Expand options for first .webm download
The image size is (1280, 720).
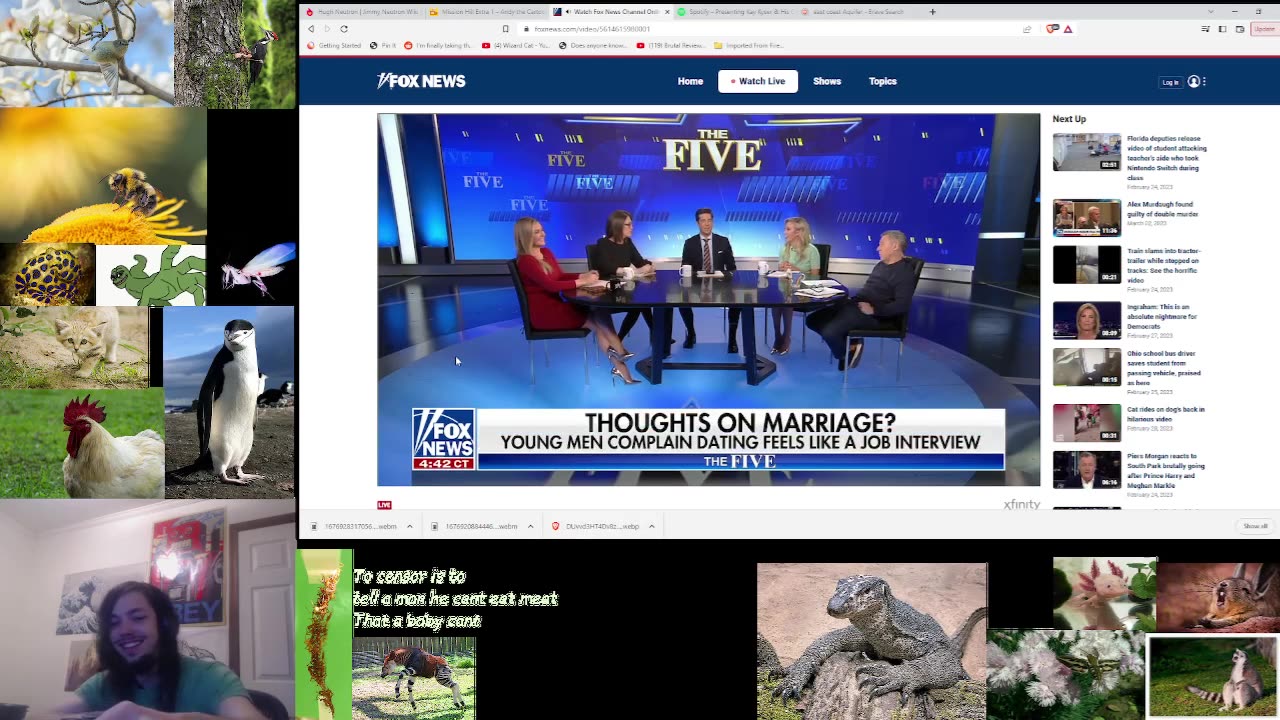click(x=409, y=526)
